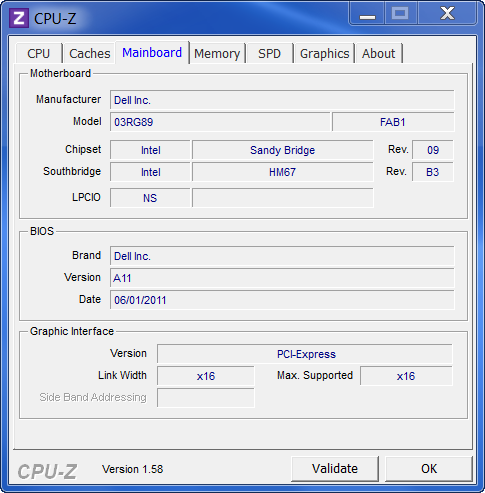The image size is (485, 493).
Task: Click the Manufacturer label
Action: (68, 99)
